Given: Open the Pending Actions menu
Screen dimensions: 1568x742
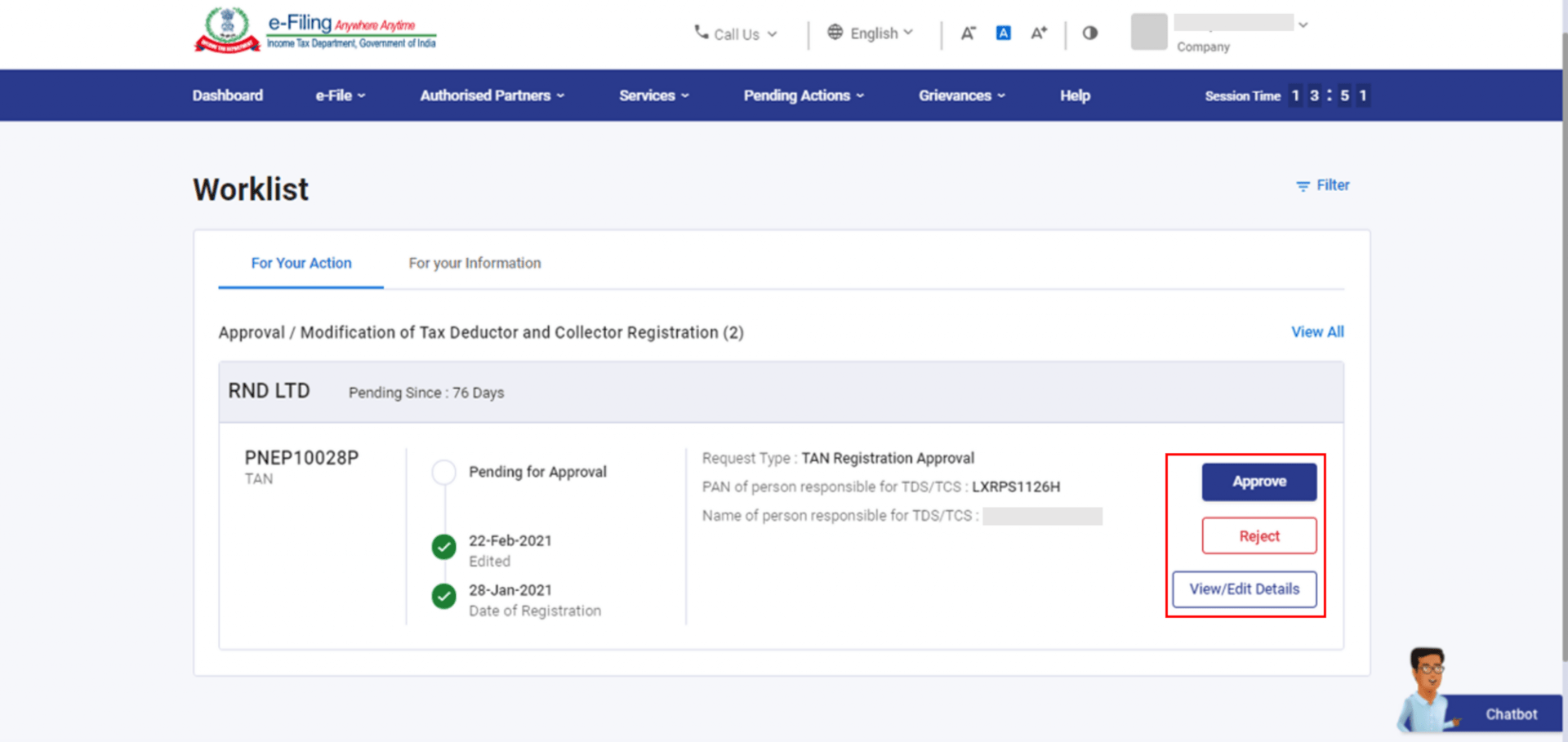Looking at the screenshot, I should click(803, 96).
